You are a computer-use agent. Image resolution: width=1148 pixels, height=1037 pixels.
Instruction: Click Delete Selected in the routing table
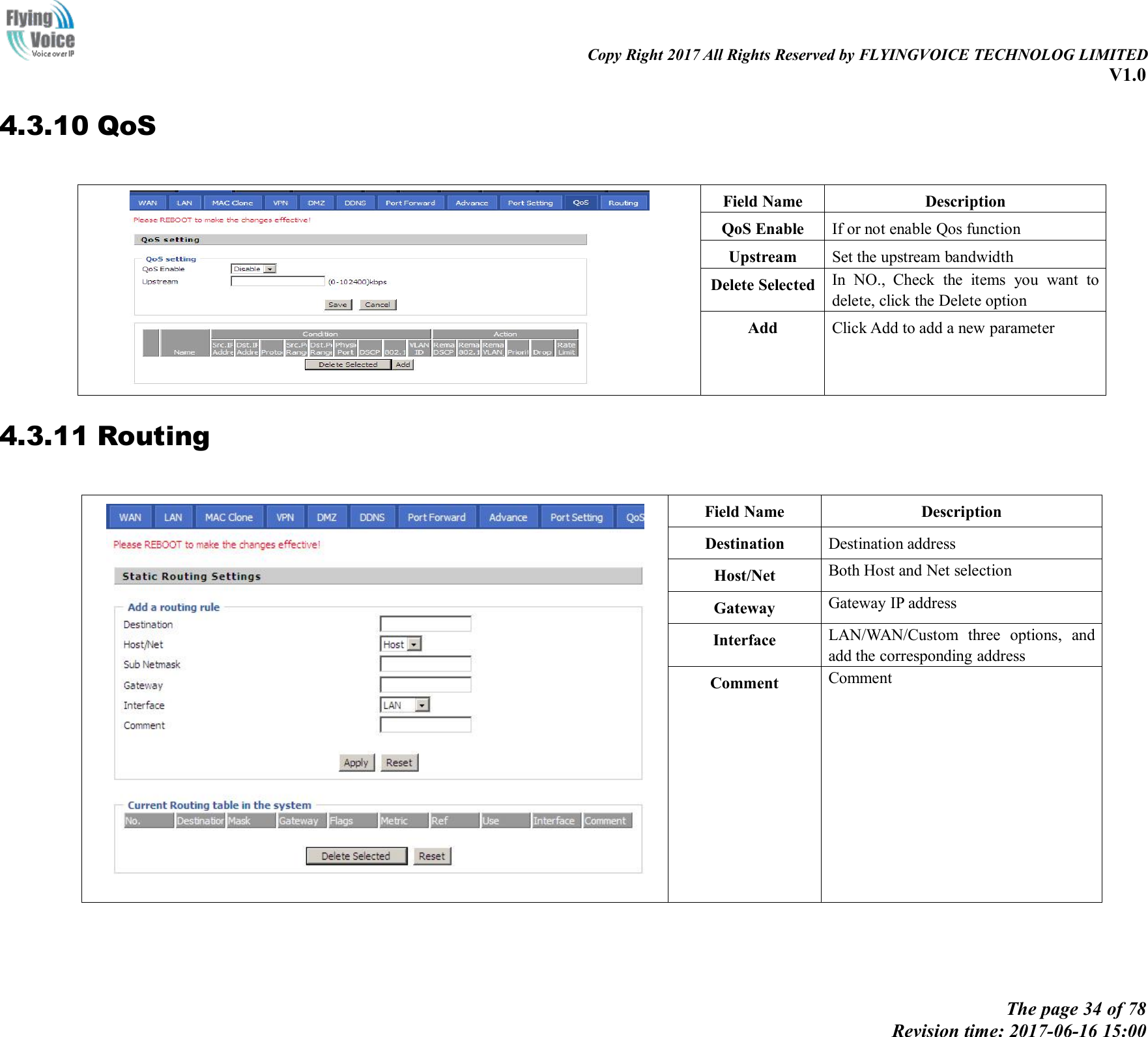356,855
